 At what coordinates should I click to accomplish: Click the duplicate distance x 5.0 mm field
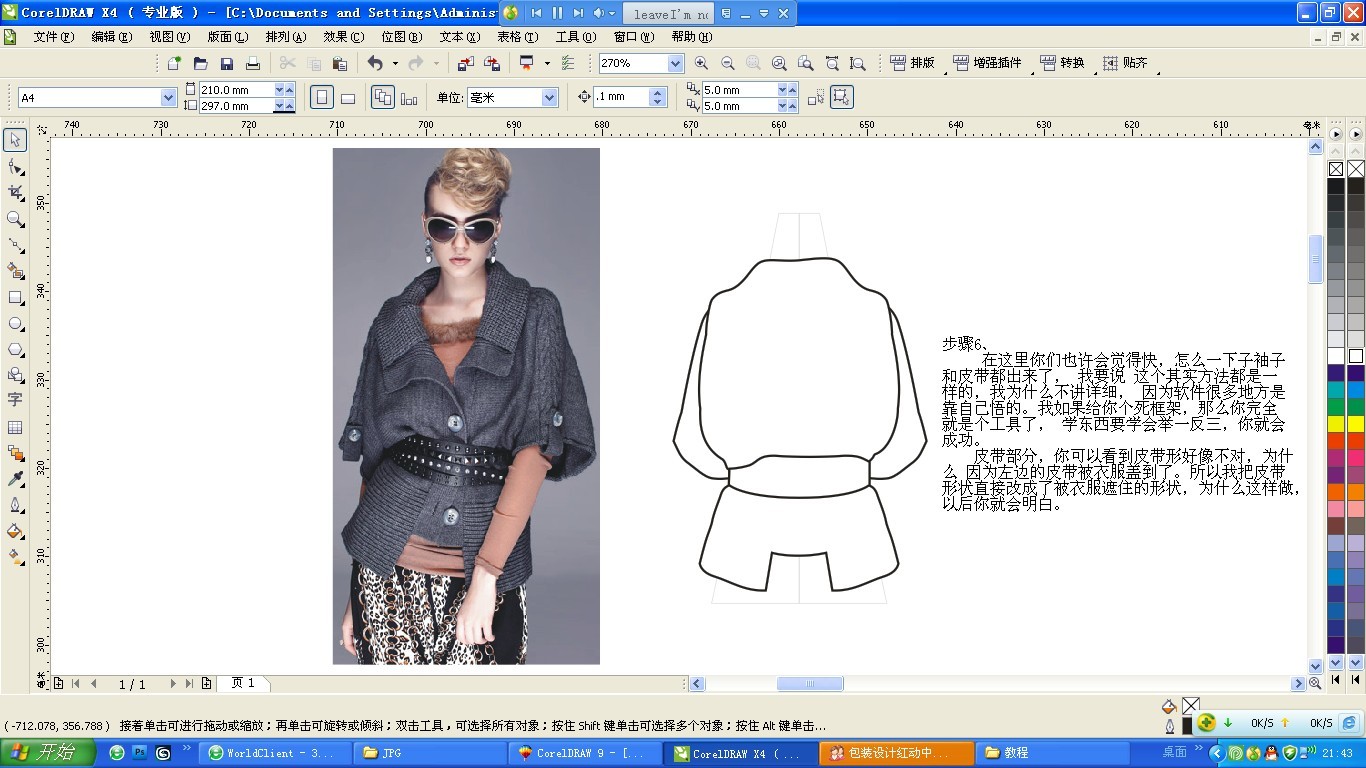click(x=742, y=90)
